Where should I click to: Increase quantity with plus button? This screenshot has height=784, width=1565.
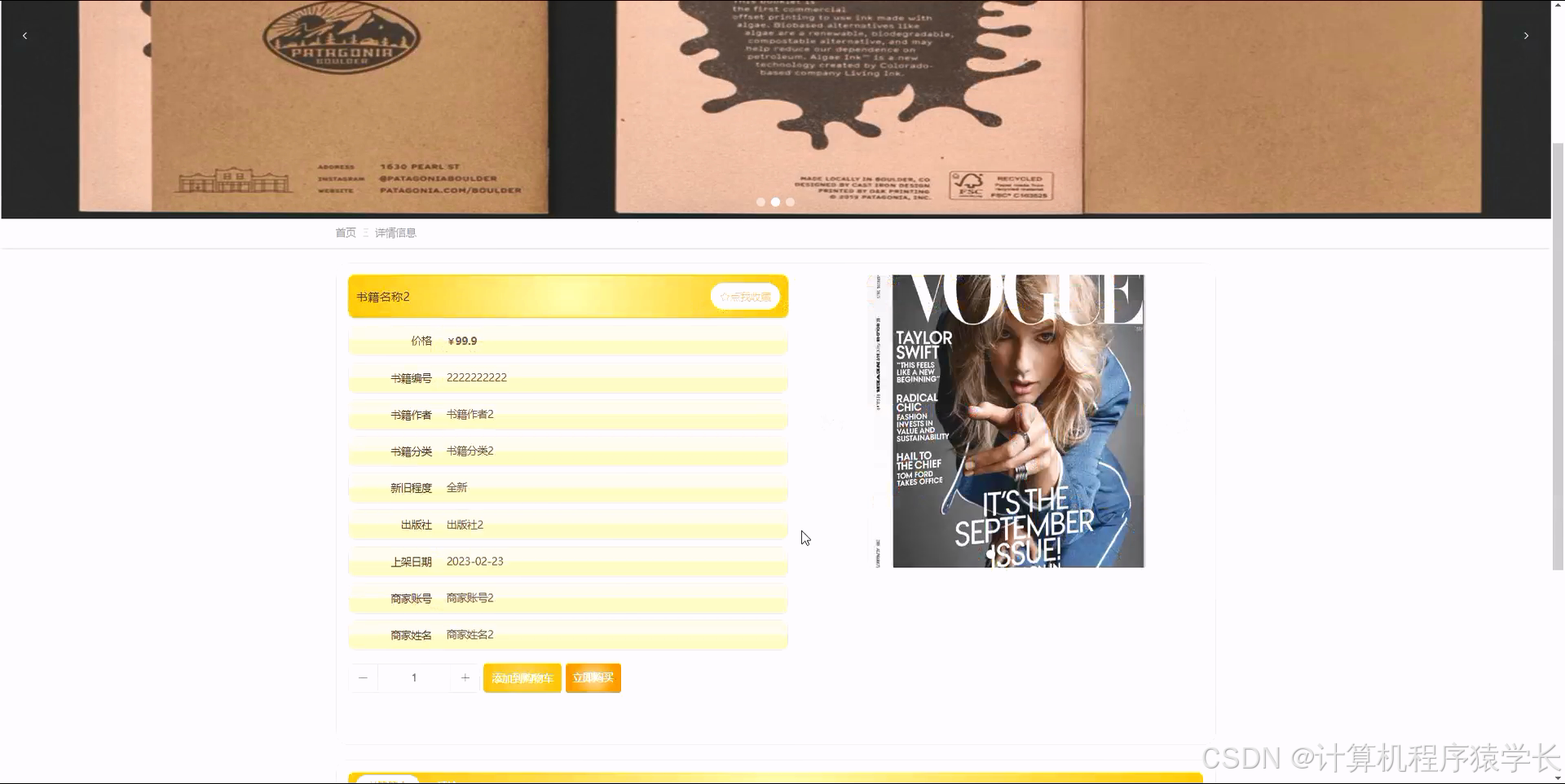tap(465, 678)
